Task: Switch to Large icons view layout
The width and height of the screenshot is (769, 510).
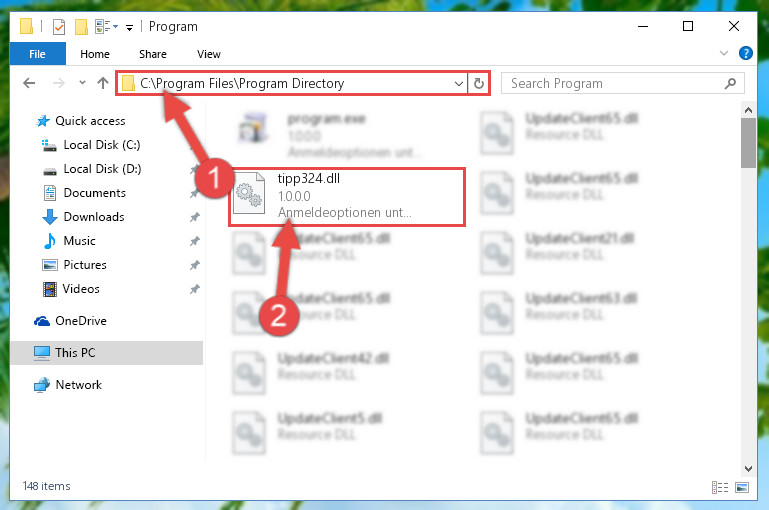Action: (742, 487)
